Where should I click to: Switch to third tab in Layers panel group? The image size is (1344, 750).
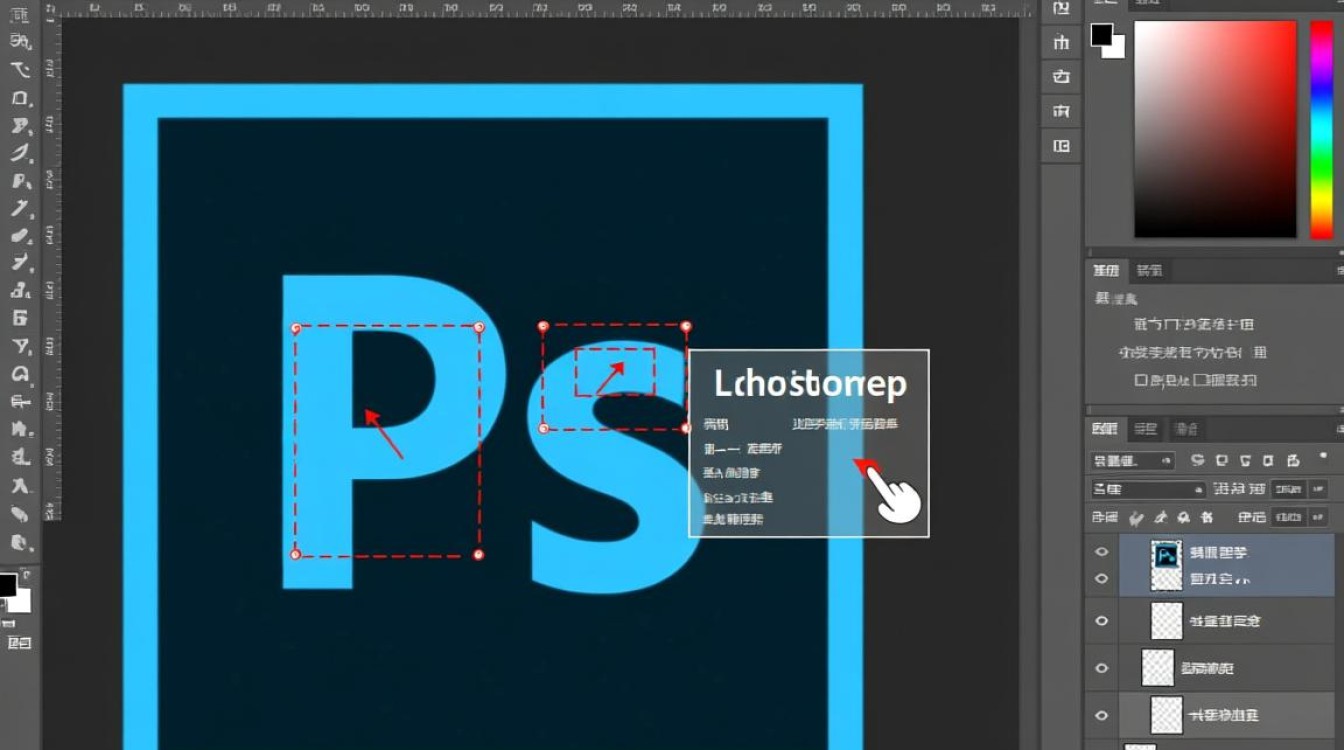(1187, 429)
